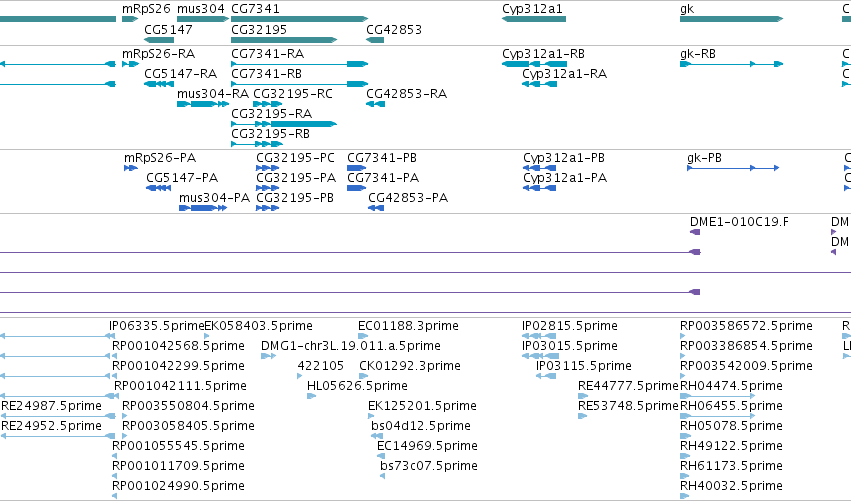The width and height of the screenshot is (851, 501).
Task: Select protein Cyp312a1-PA
Action: pyautogui.click(x=539, y=188)
